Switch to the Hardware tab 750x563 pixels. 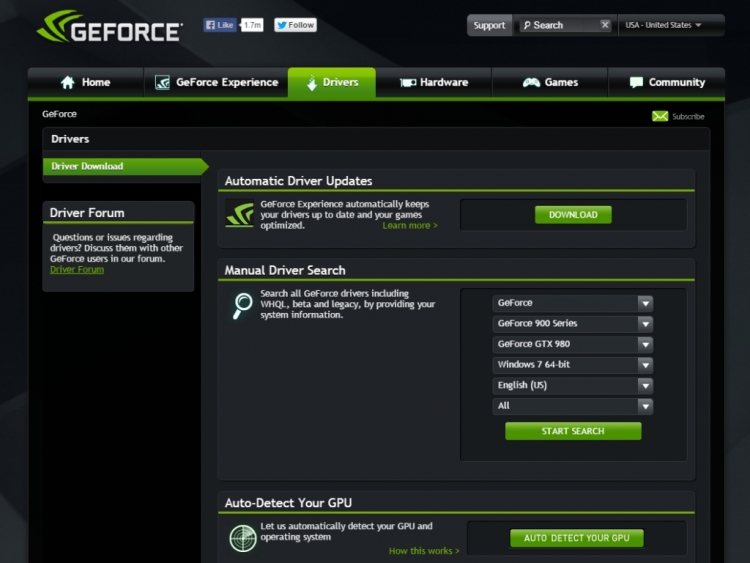point(434,83)
